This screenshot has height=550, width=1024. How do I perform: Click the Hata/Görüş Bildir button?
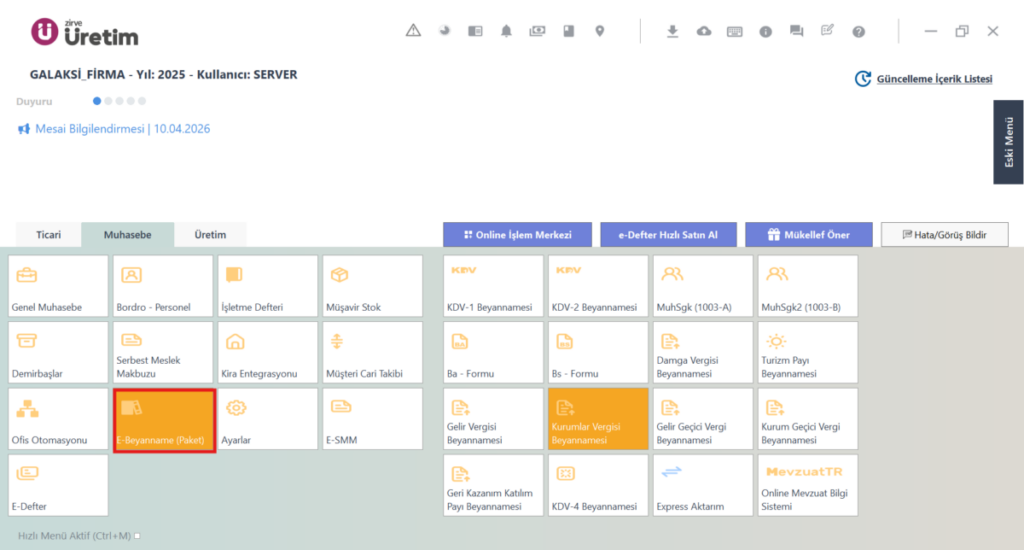tap(944, 235)
